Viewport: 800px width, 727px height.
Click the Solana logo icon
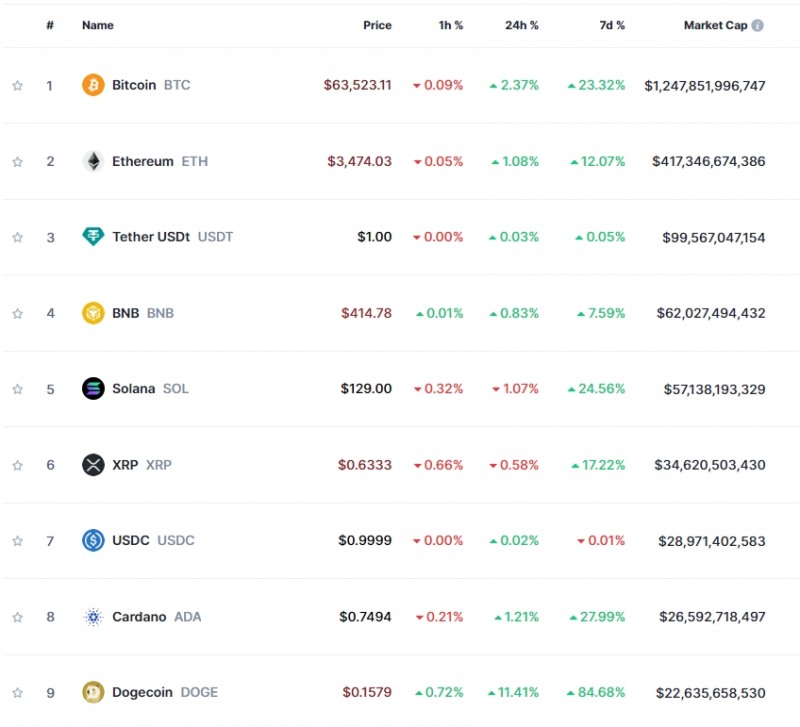[93, 389]
